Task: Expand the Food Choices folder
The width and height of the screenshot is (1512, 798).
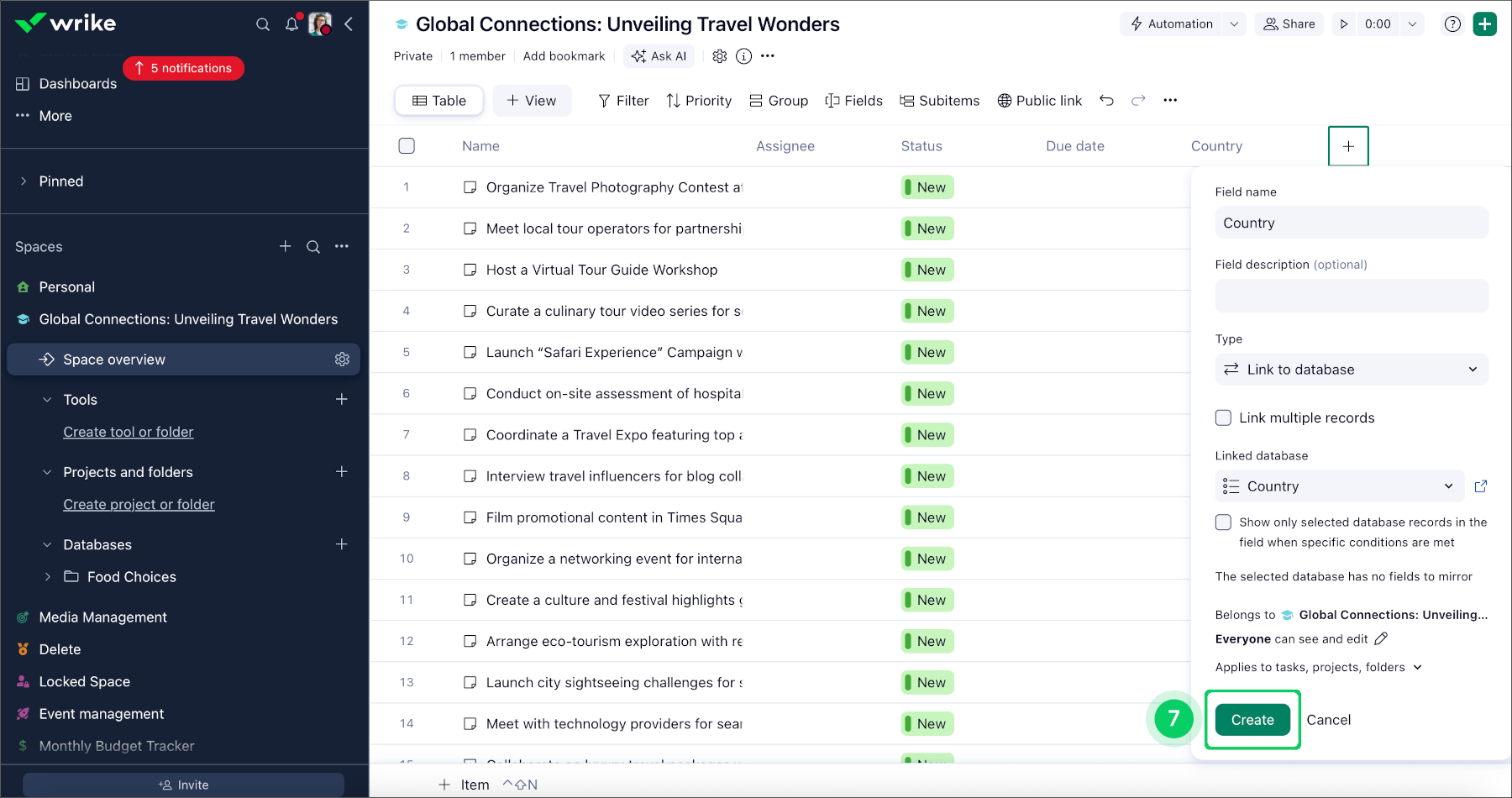Action: (48, 577)
